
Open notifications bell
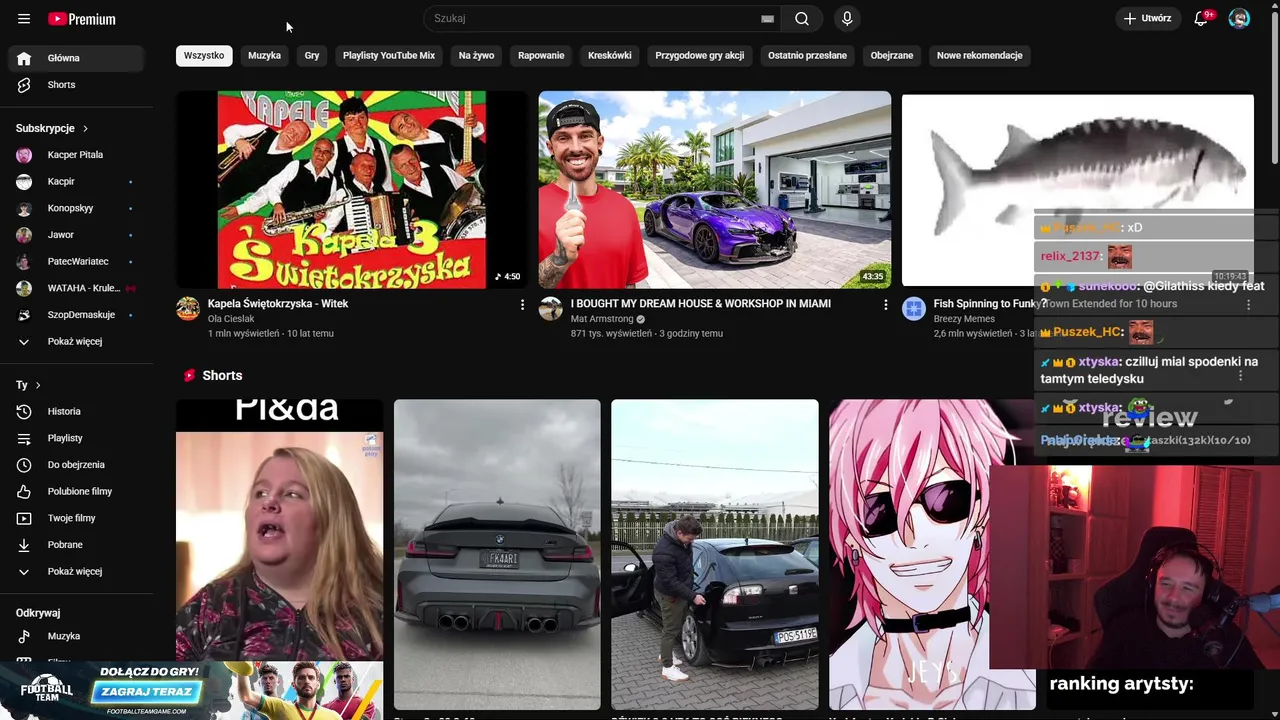(x=1202, y=18)
